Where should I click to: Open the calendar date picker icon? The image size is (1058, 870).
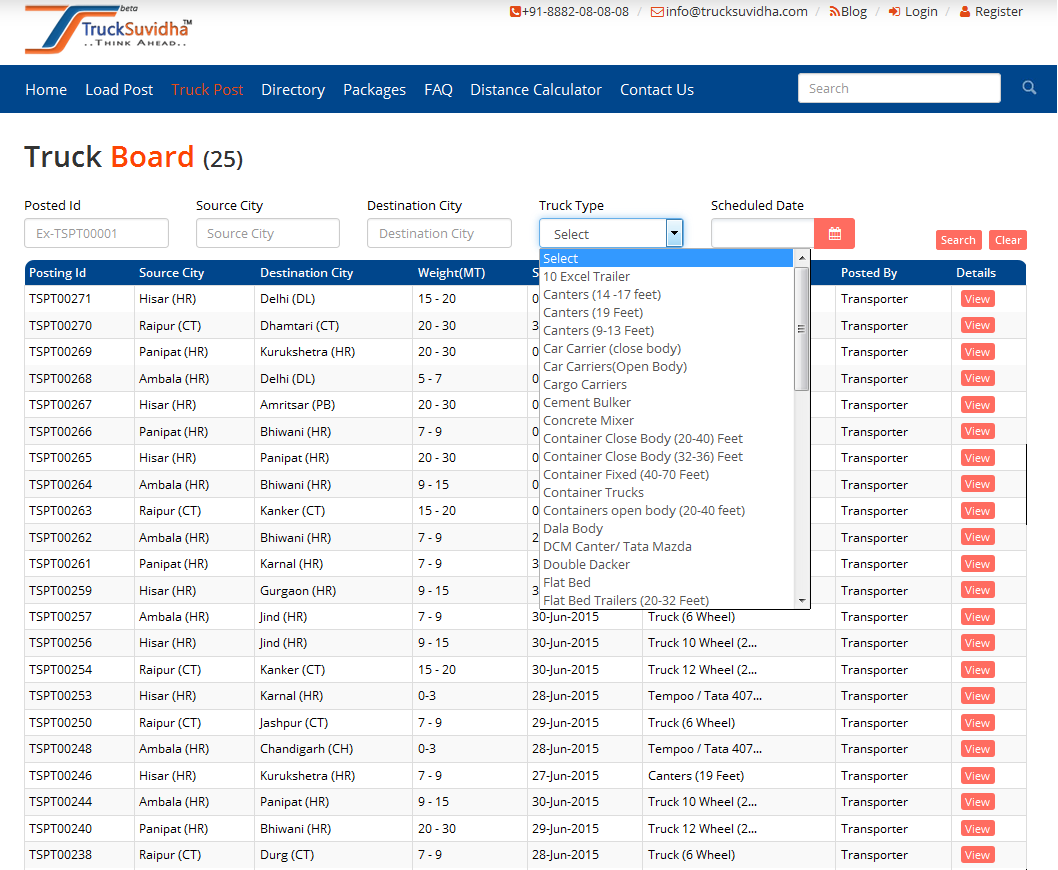point(834,234)
